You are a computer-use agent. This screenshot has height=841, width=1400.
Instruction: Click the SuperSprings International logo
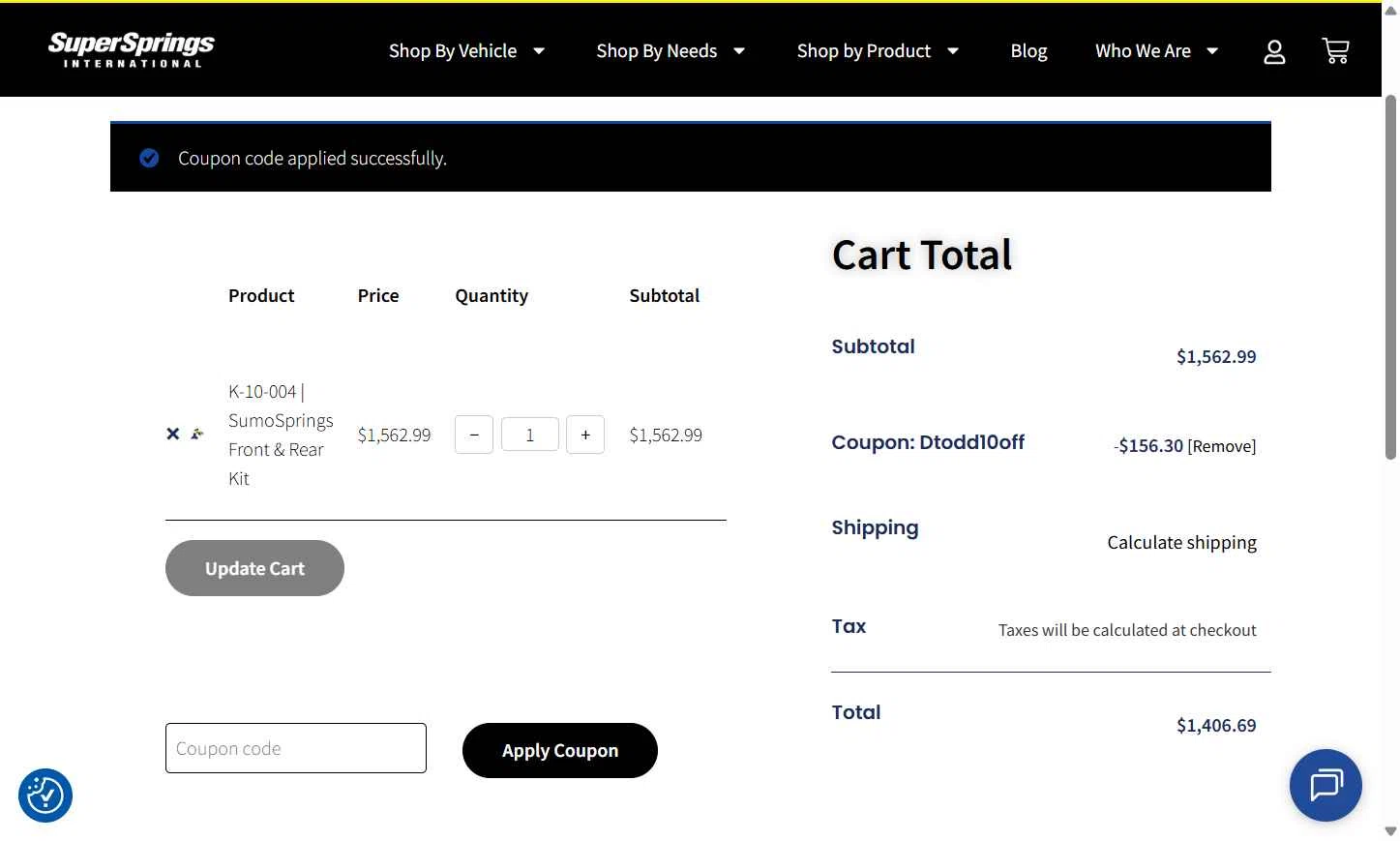[x=132, y=50]
